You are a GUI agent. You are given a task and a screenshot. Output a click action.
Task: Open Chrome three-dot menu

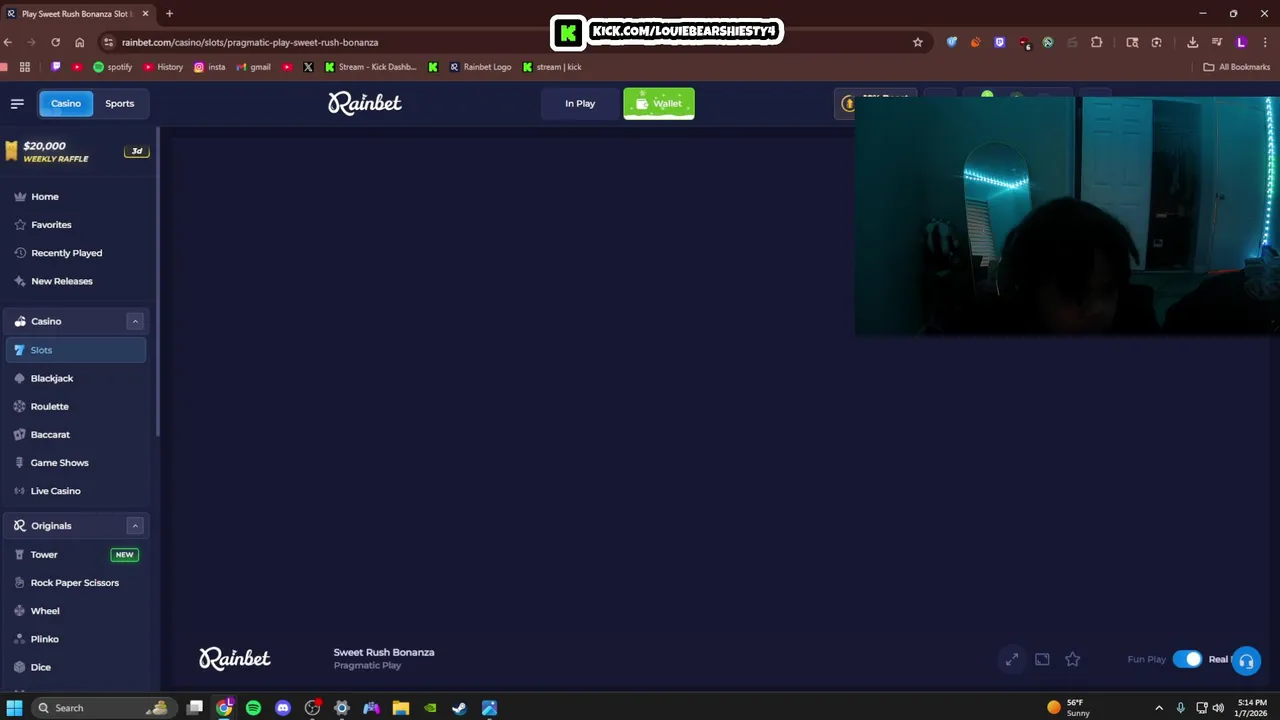(1265, 42)
